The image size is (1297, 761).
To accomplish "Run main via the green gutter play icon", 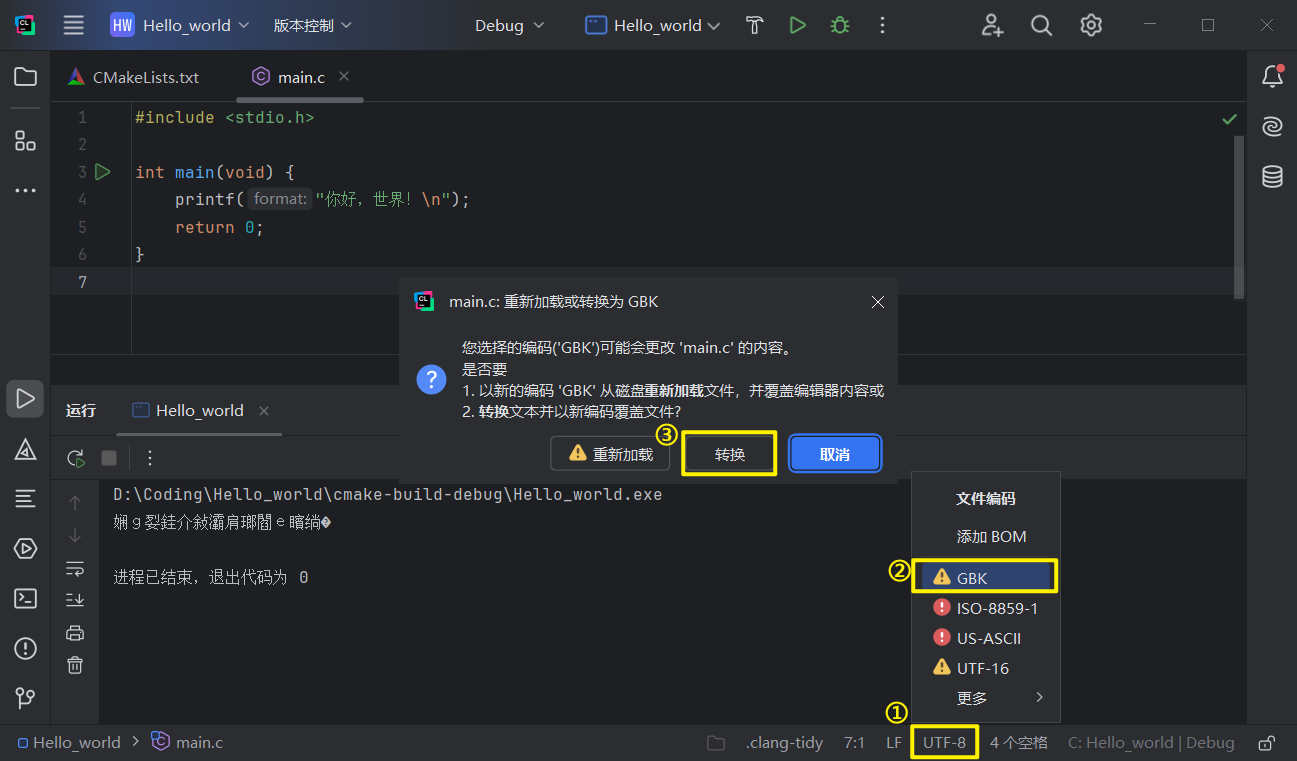I will (x=103, y=171).
